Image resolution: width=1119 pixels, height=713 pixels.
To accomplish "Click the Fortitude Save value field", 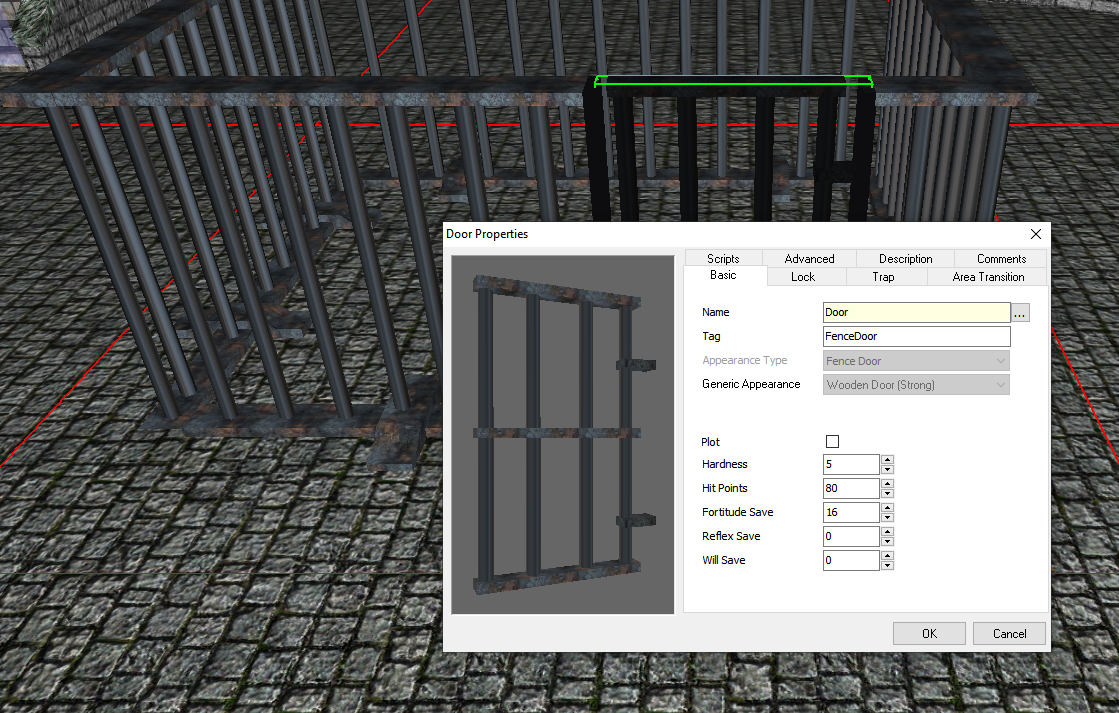I will tap(851, 512).
